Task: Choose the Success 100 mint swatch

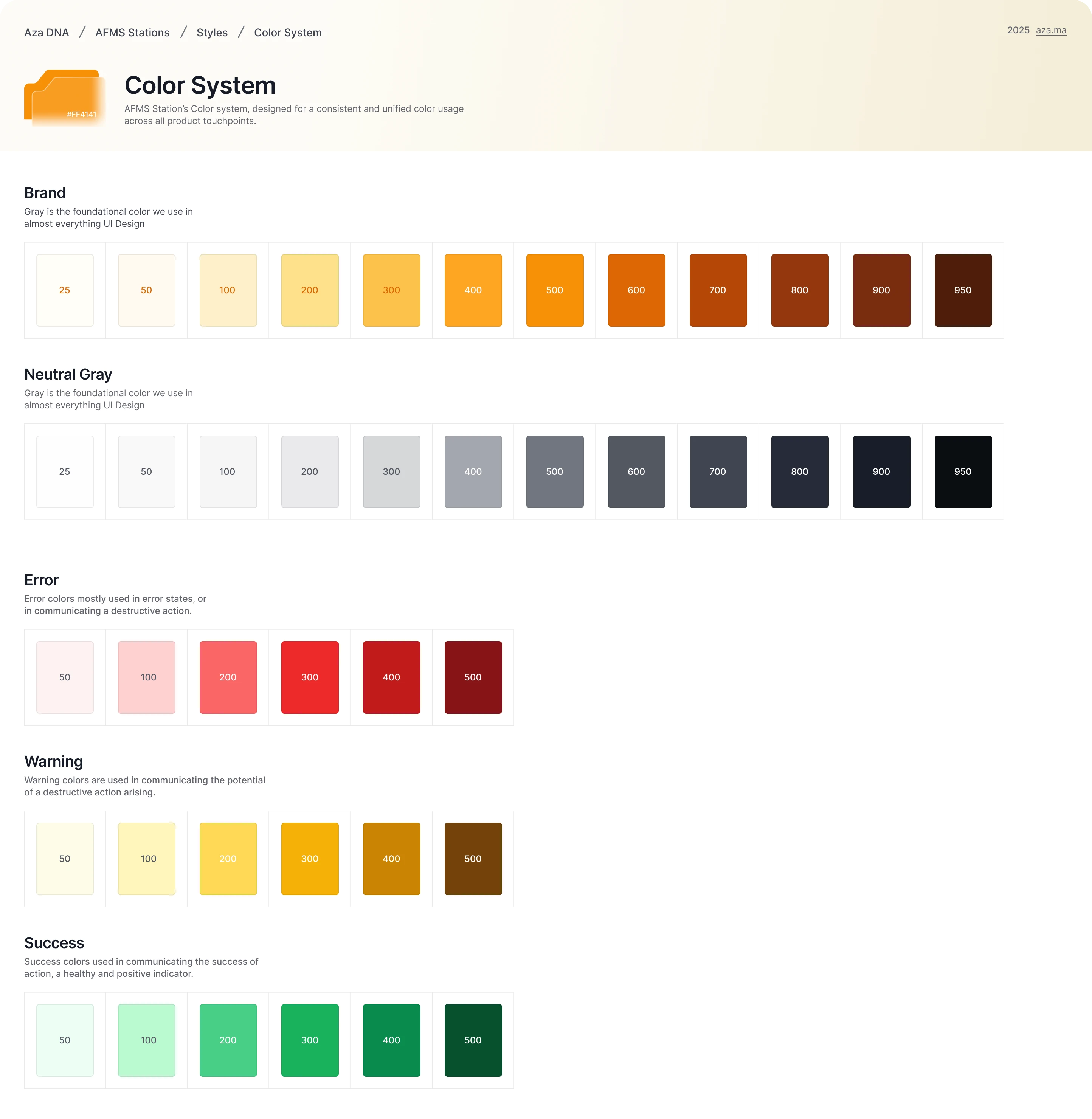Action: (147, 1040)
